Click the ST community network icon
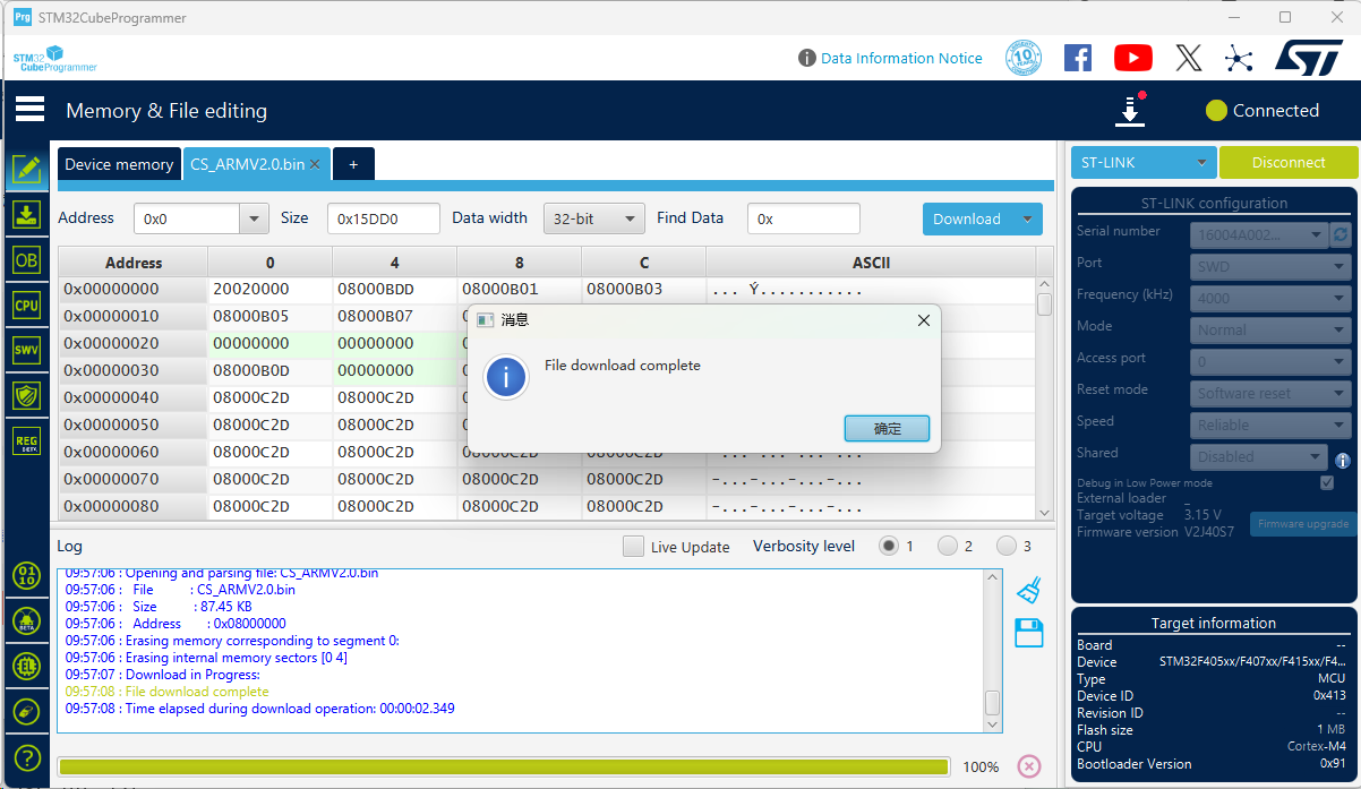The image size is (1361, 790). point(1239,58)
